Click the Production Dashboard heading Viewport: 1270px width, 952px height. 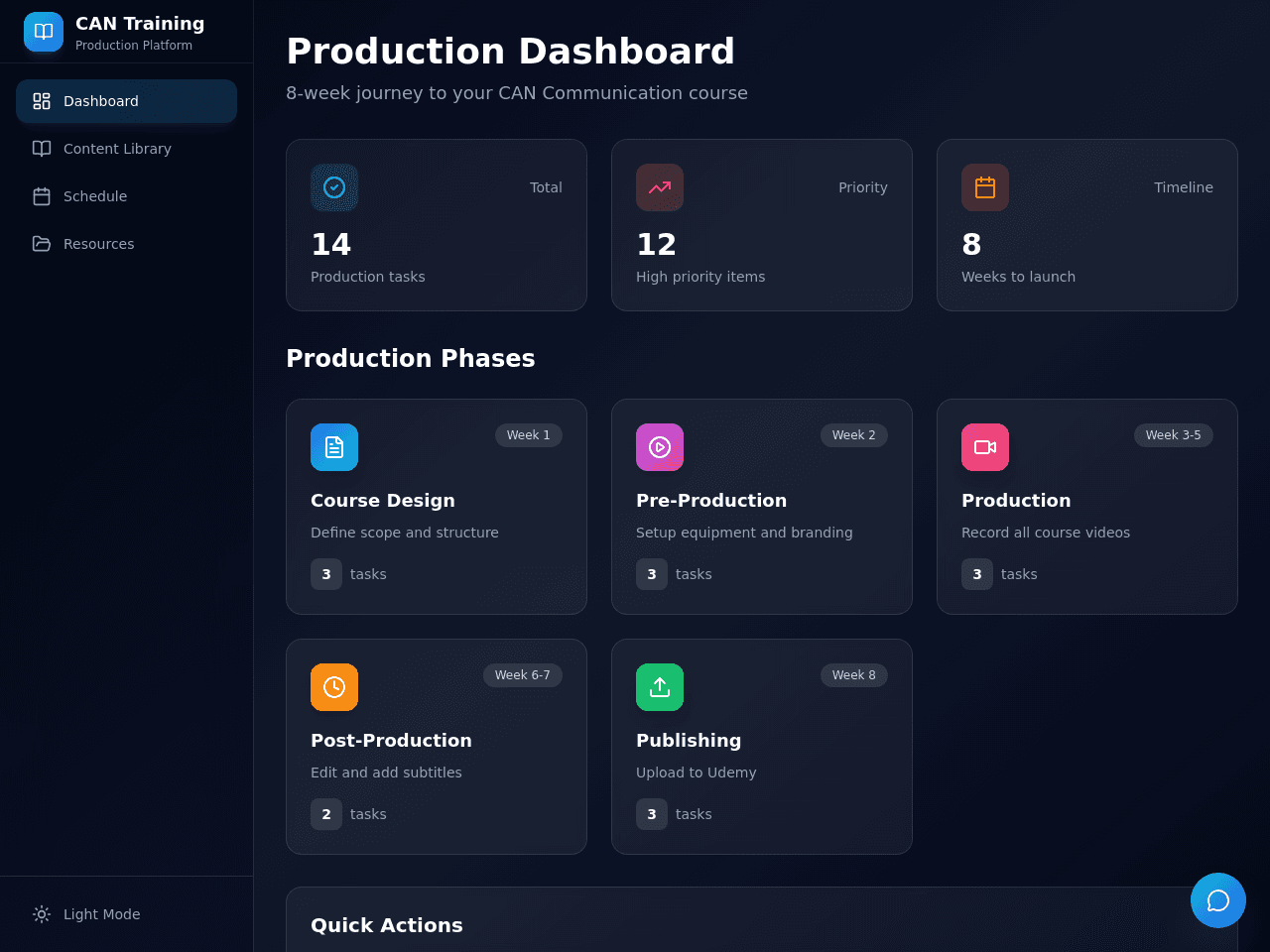pyautogui.click(x=511, y=52)
